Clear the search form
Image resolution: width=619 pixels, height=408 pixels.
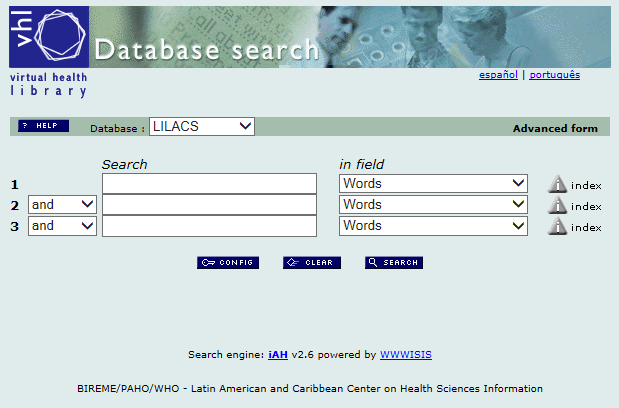[311, 262]
